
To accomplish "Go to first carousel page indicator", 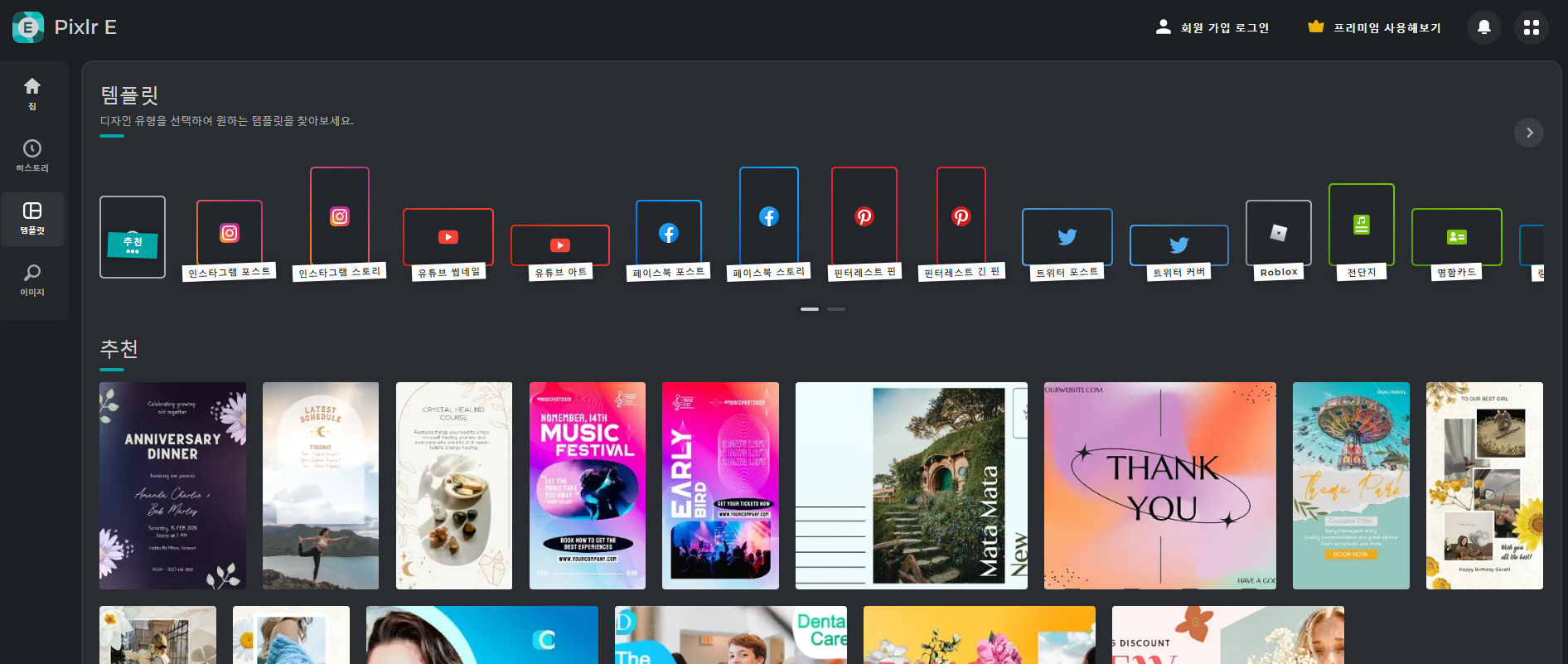I will pos(810,309).
